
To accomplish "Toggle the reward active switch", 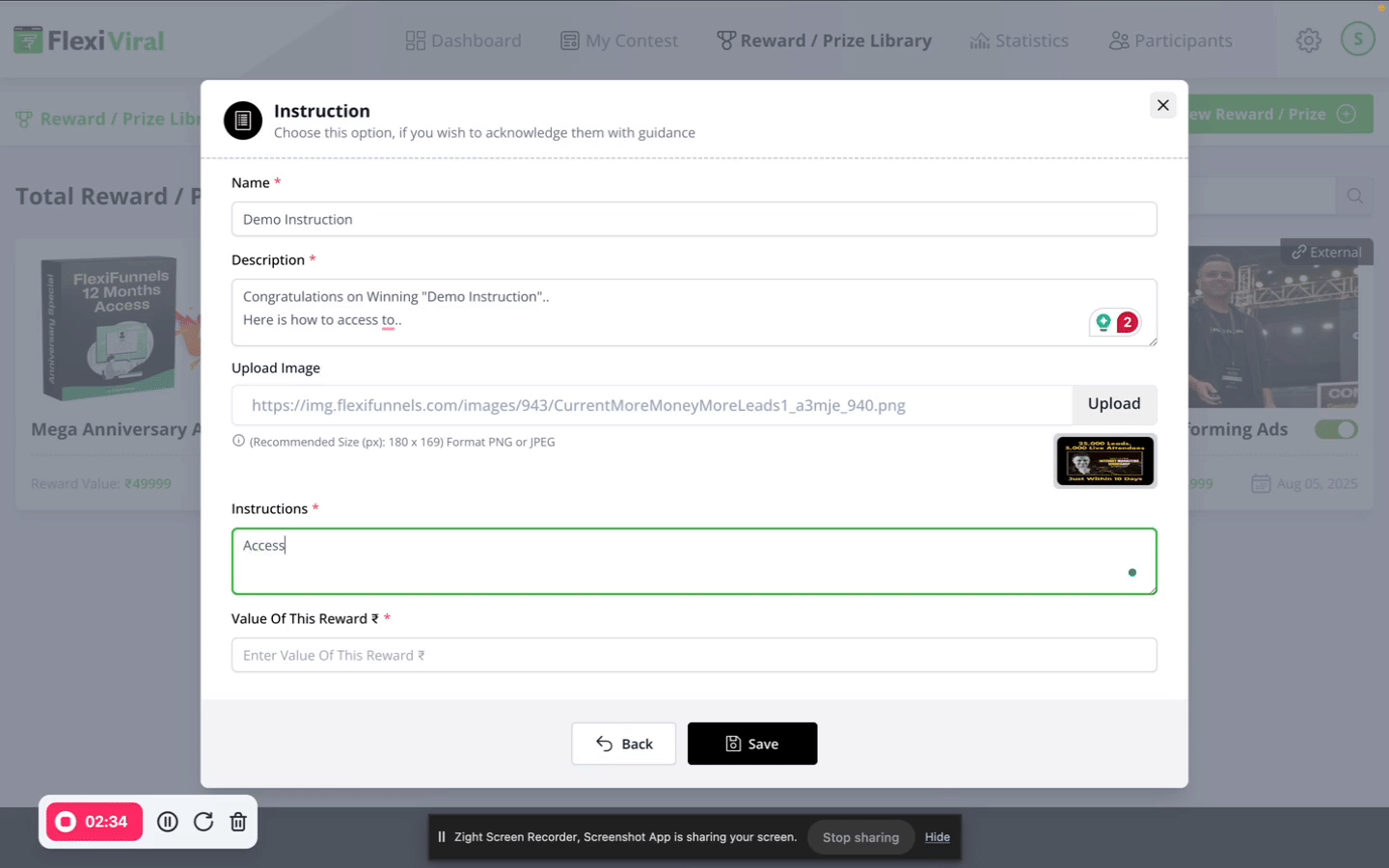I will click(1336, 429).
